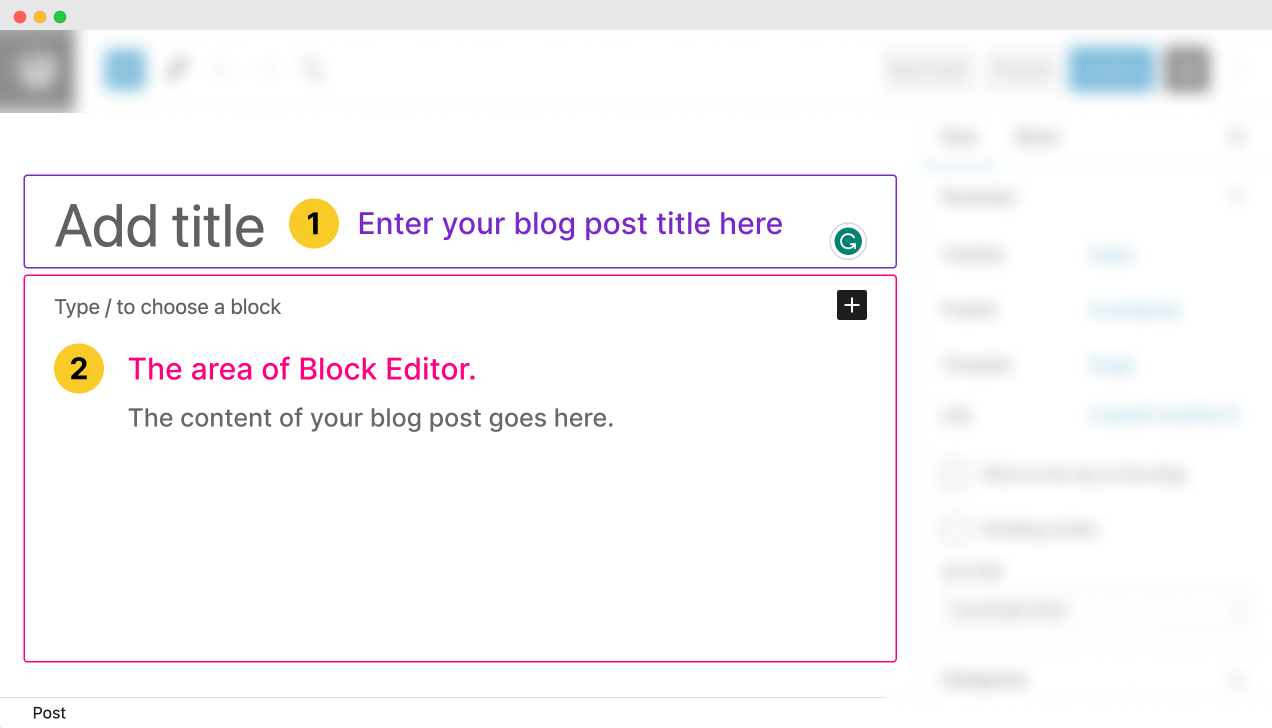
Task: Select the Post tab in sidebar
Action: 959,137
